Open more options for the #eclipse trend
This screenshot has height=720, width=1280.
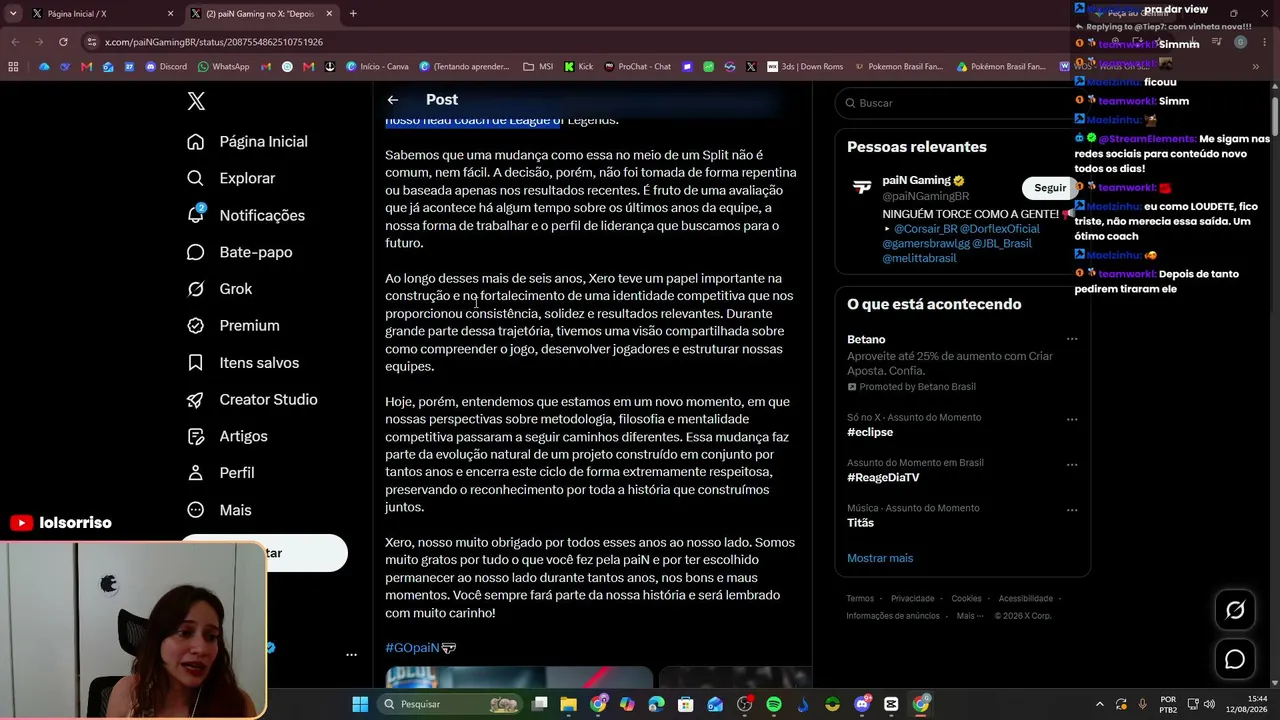pos(1072,419)
